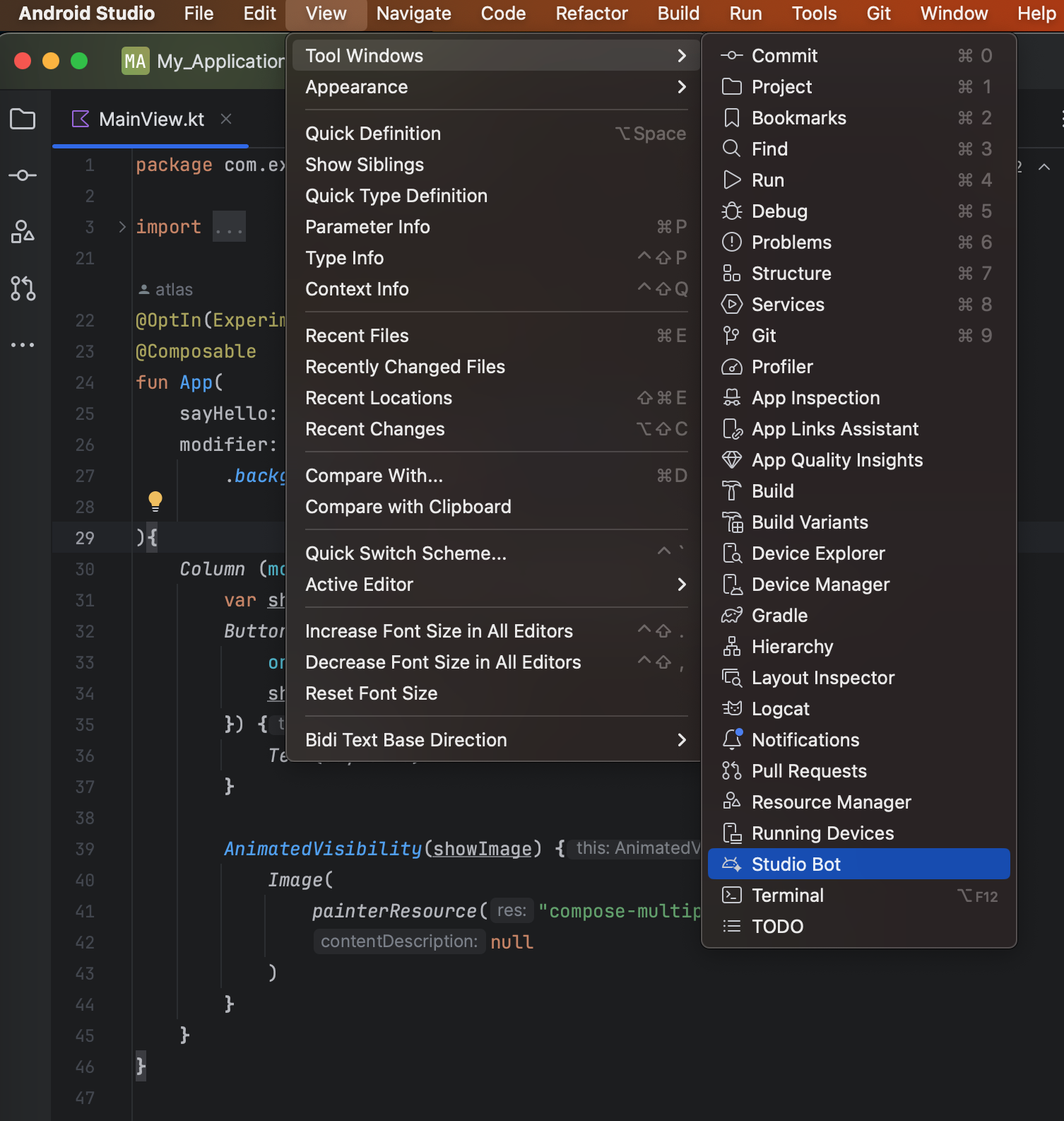The width and height of the screenshot is (1064, 1121).
Task: Select Parameter Info
Action: pos(496,226)
